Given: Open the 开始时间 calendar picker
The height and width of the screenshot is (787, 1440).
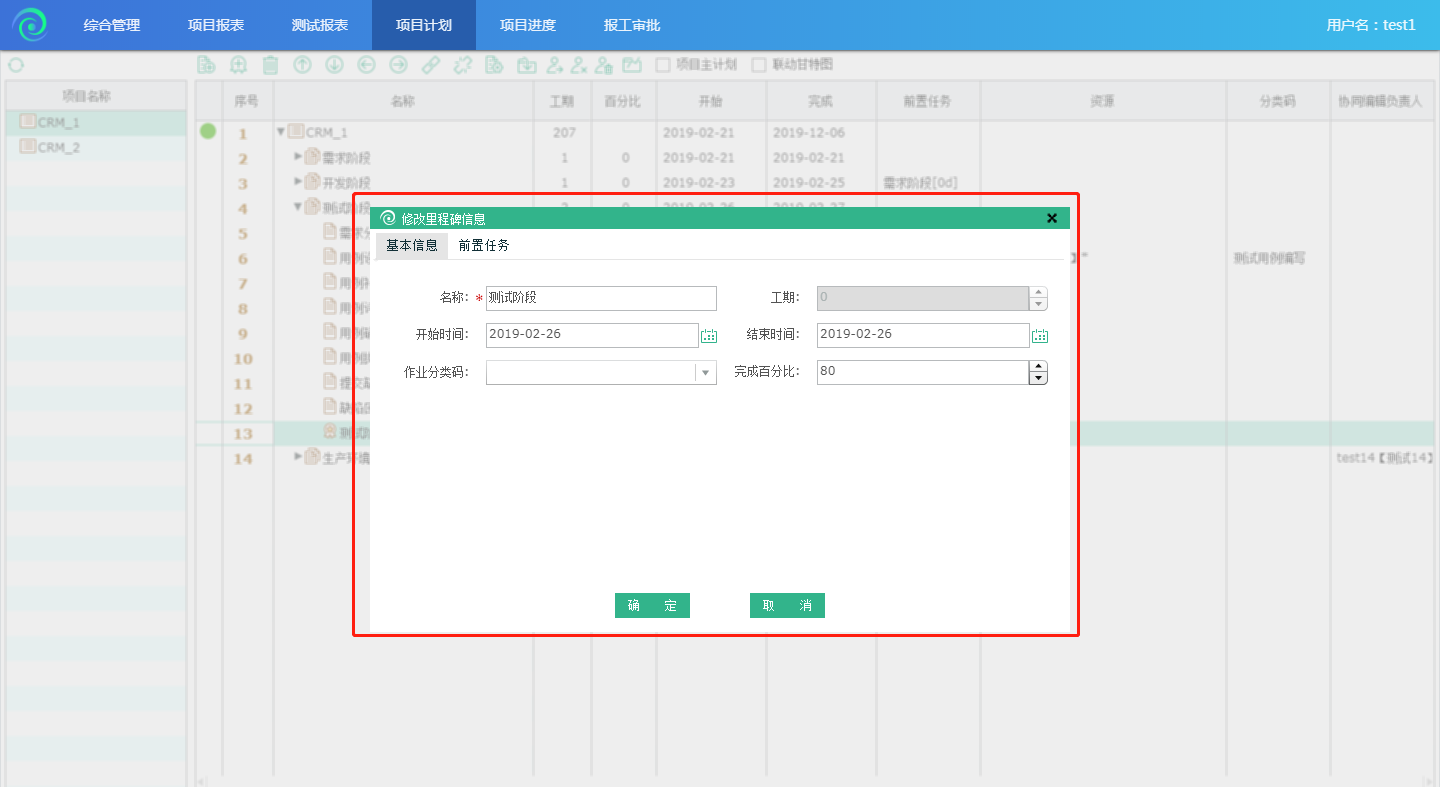Looking at the screenshot, I should tap(709, 336).
